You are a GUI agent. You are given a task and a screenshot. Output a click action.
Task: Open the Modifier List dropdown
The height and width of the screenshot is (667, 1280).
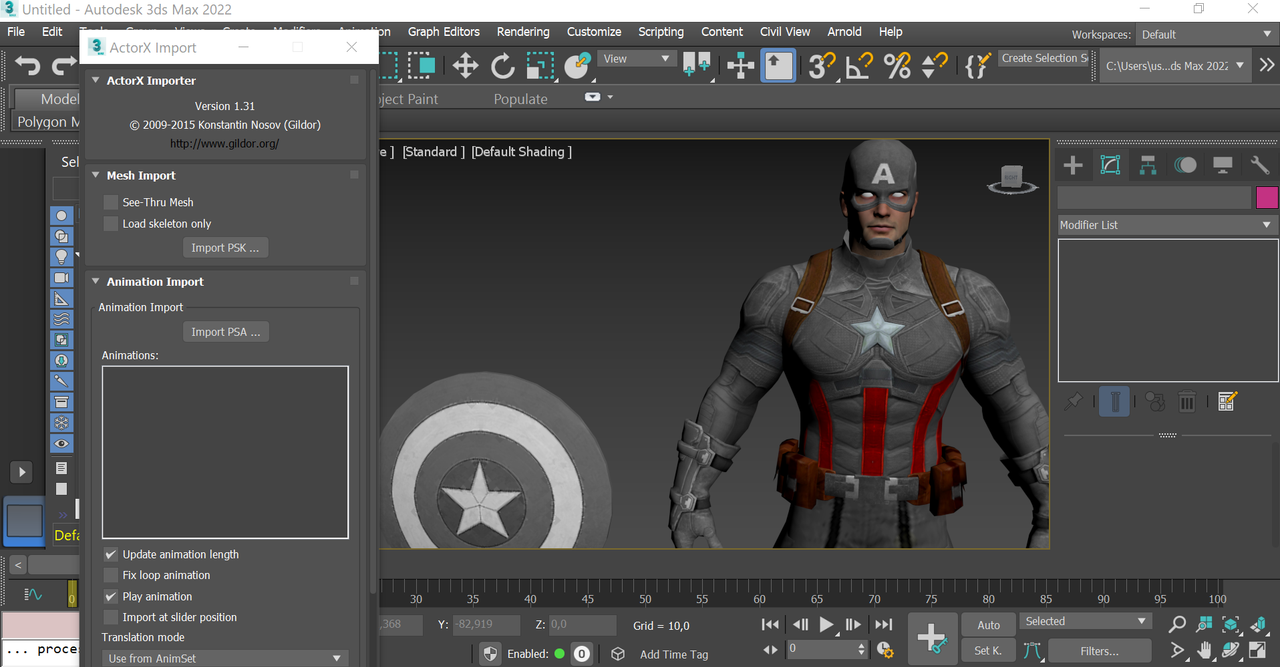pyautogui.click(x=1167, y=225)
